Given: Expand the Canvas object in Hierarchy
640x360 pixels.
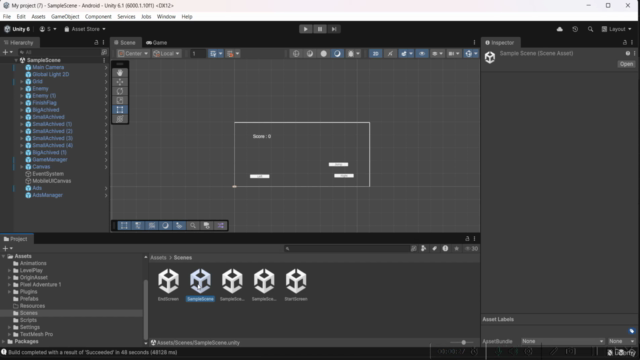Looking at the screenshot, I should coord(22,167).
